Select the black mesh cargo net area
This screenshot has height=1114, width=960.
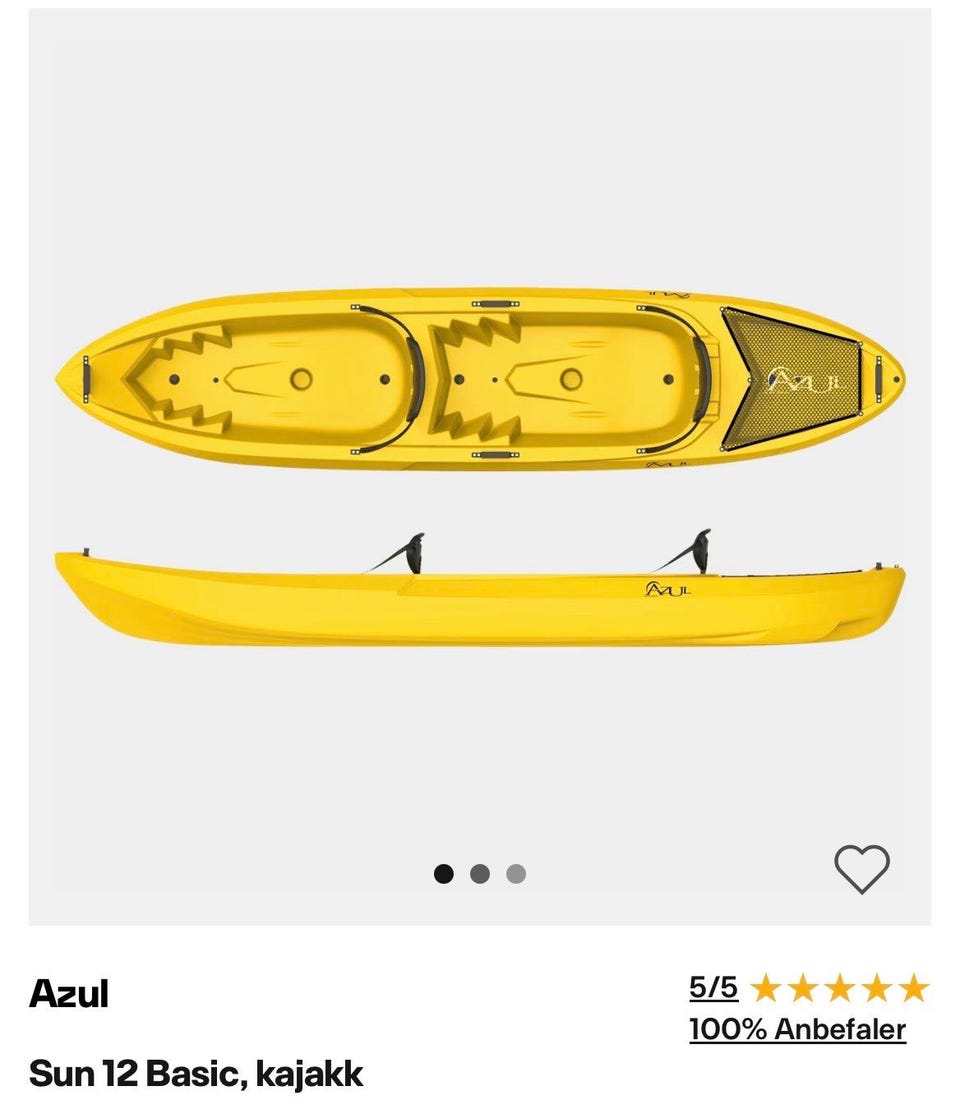point(791,379)
